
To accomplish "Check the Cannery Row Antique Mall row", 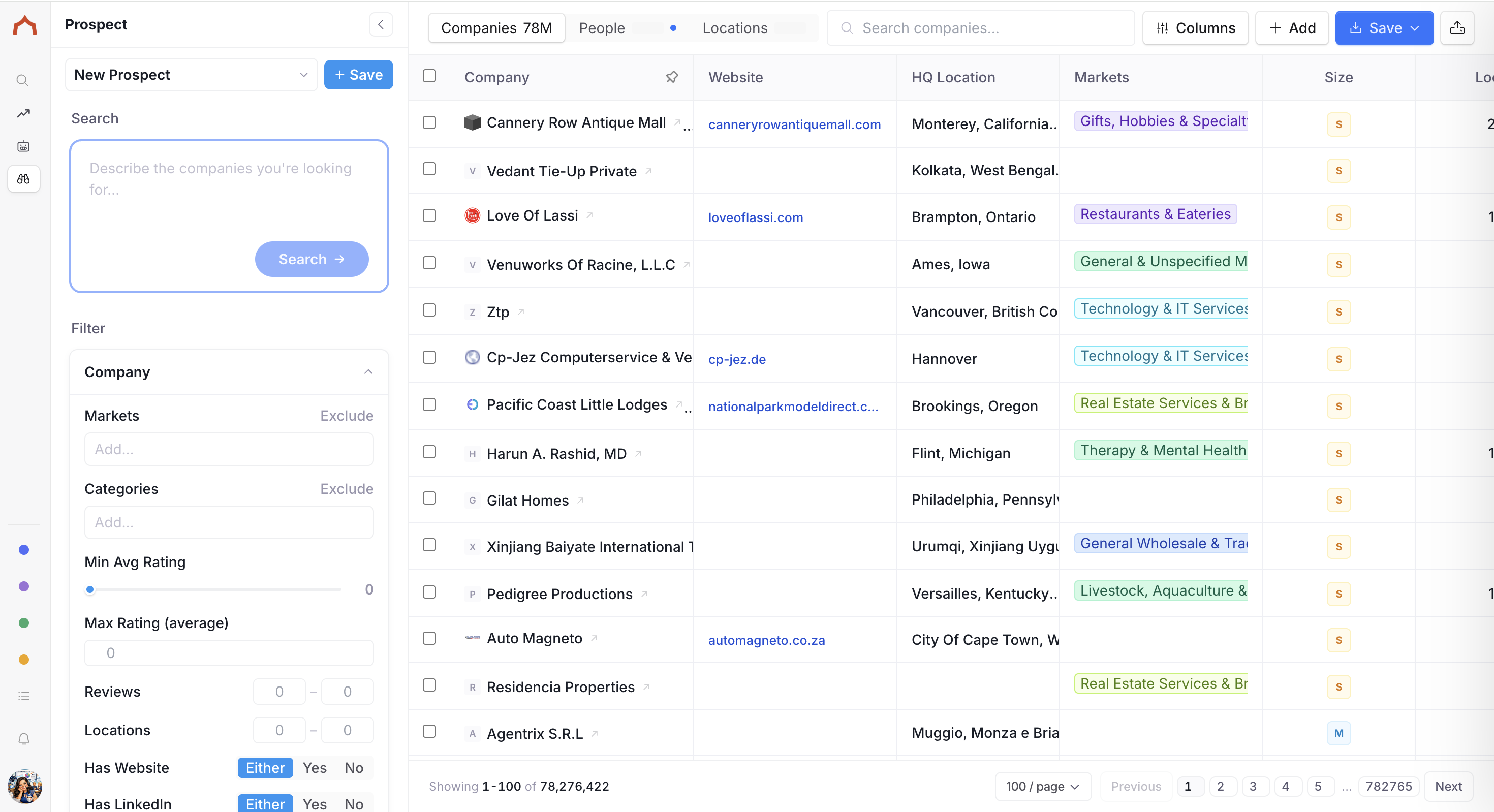I will [429, 122].
